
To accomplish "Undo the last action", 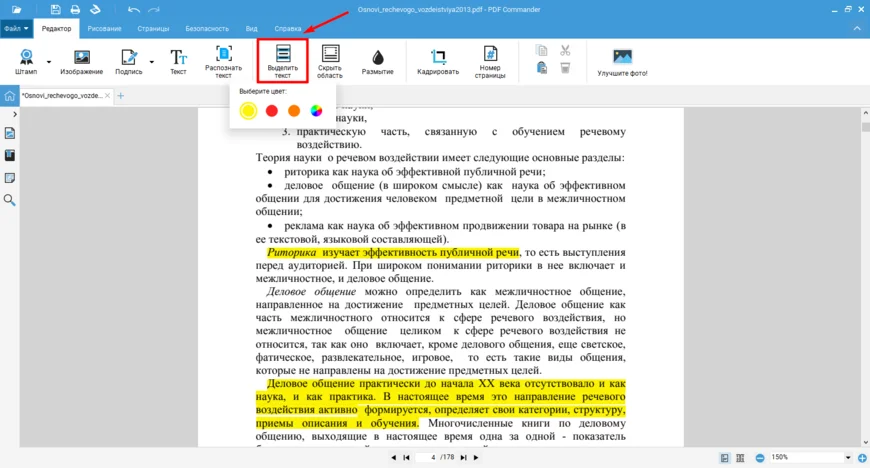I will click(x=133, y=9).
